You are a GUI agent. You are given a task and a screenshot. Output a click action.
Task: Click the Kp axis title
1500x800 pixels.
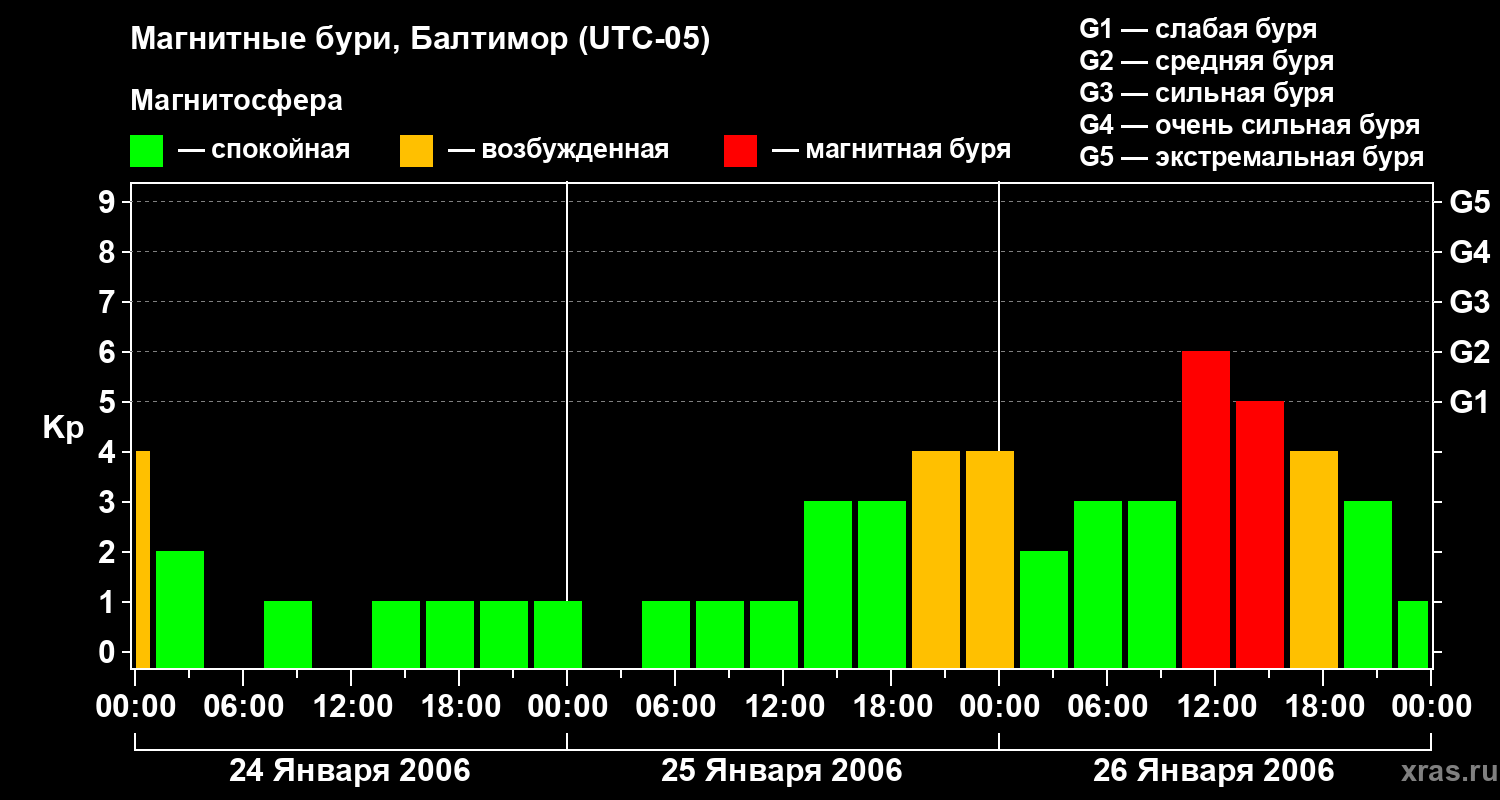coord(63,428)
